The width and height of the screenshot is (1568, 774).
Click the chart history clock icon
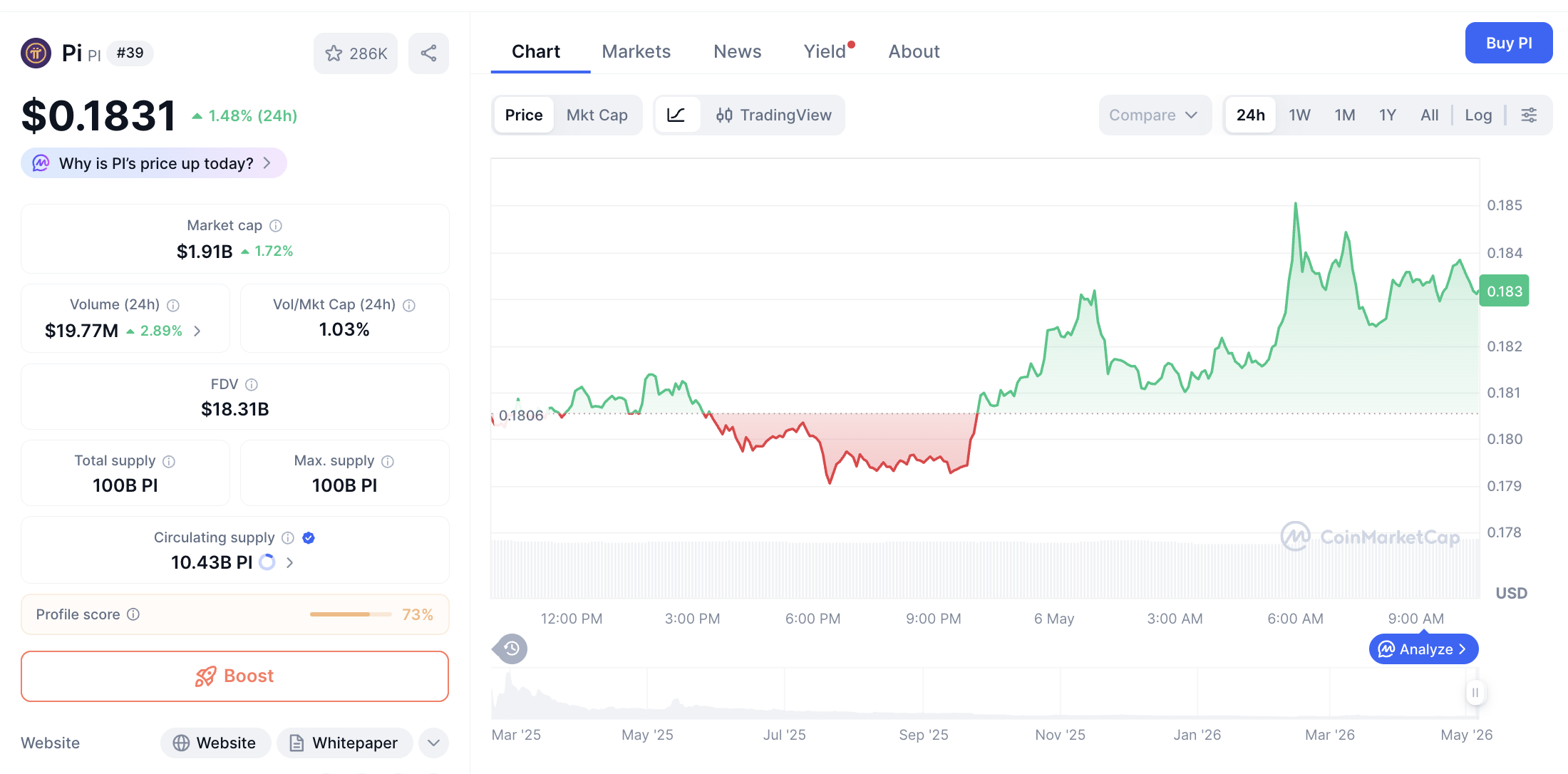511,649
